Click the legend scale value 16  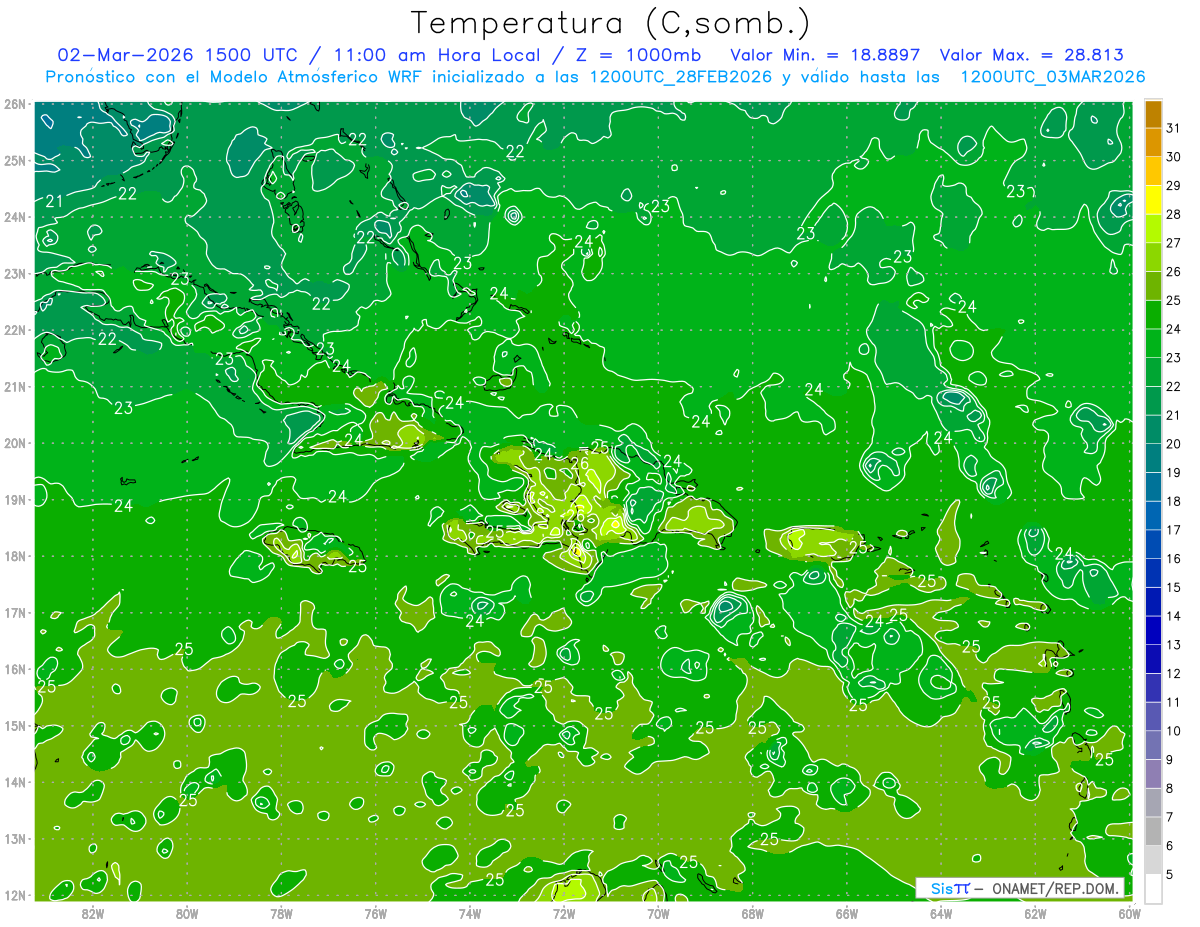pyautogui.click(x=1174, y=558)
